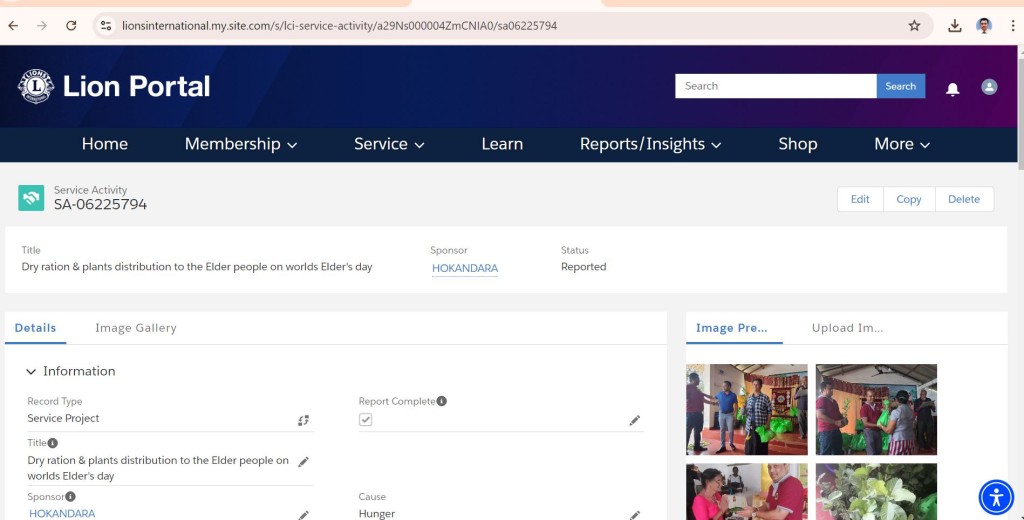
Task: Open Shop navigation item
Action: tap(797, 144)
